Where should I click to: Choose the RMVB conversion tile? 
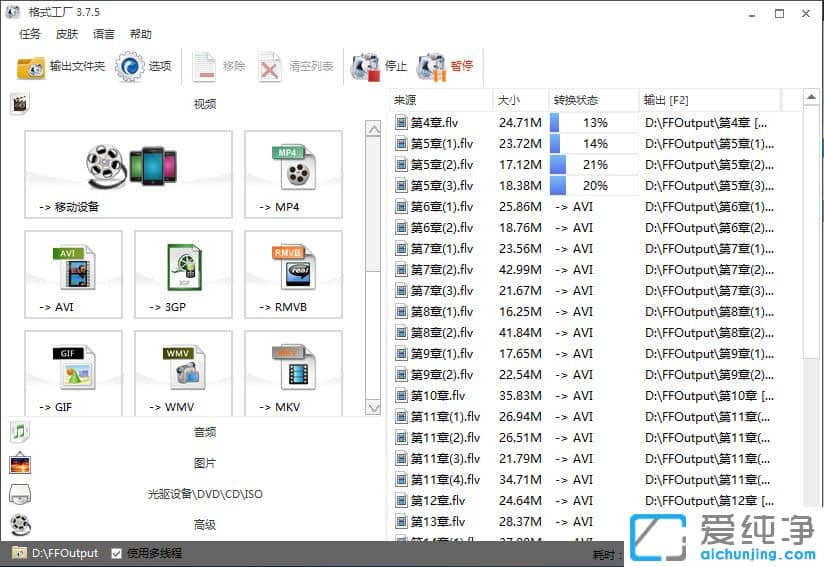(x=293, y=274)
